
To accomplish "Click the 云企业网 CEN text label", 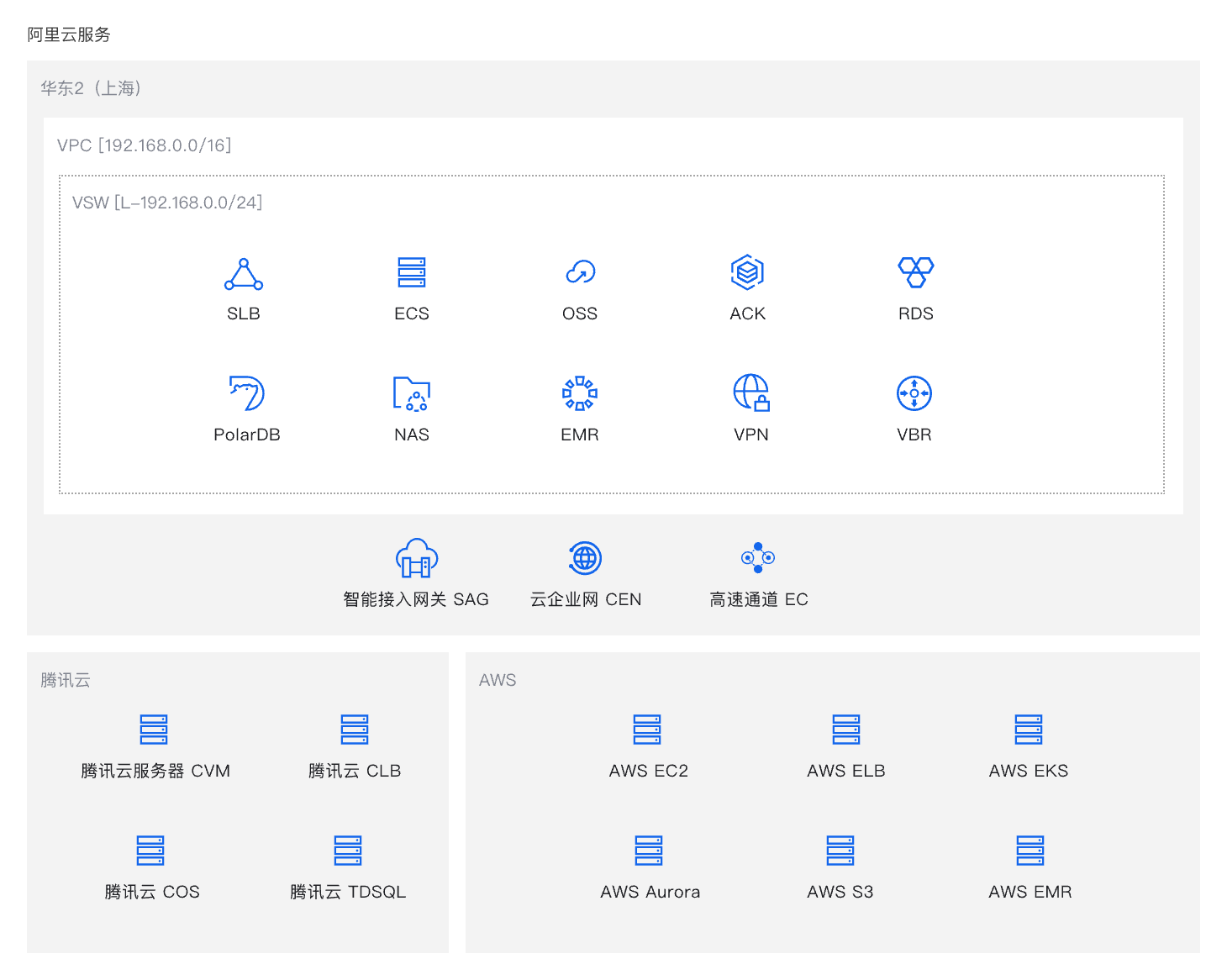I will coord(586,599).
